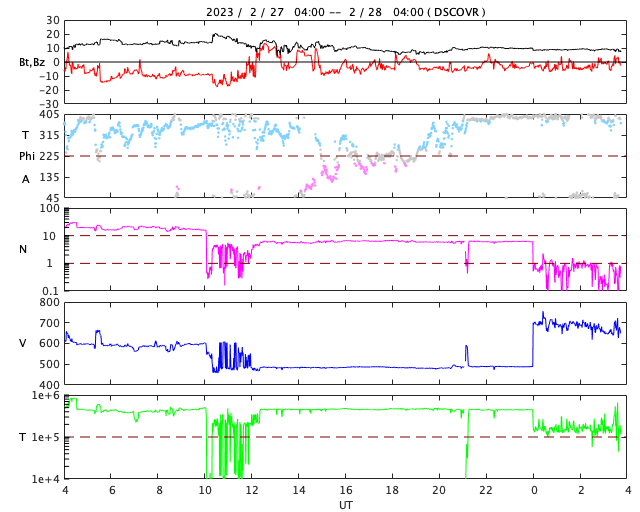
Task: Click the '0.1' density tick label
Action: pyautogui.click(x=51, y=291)
